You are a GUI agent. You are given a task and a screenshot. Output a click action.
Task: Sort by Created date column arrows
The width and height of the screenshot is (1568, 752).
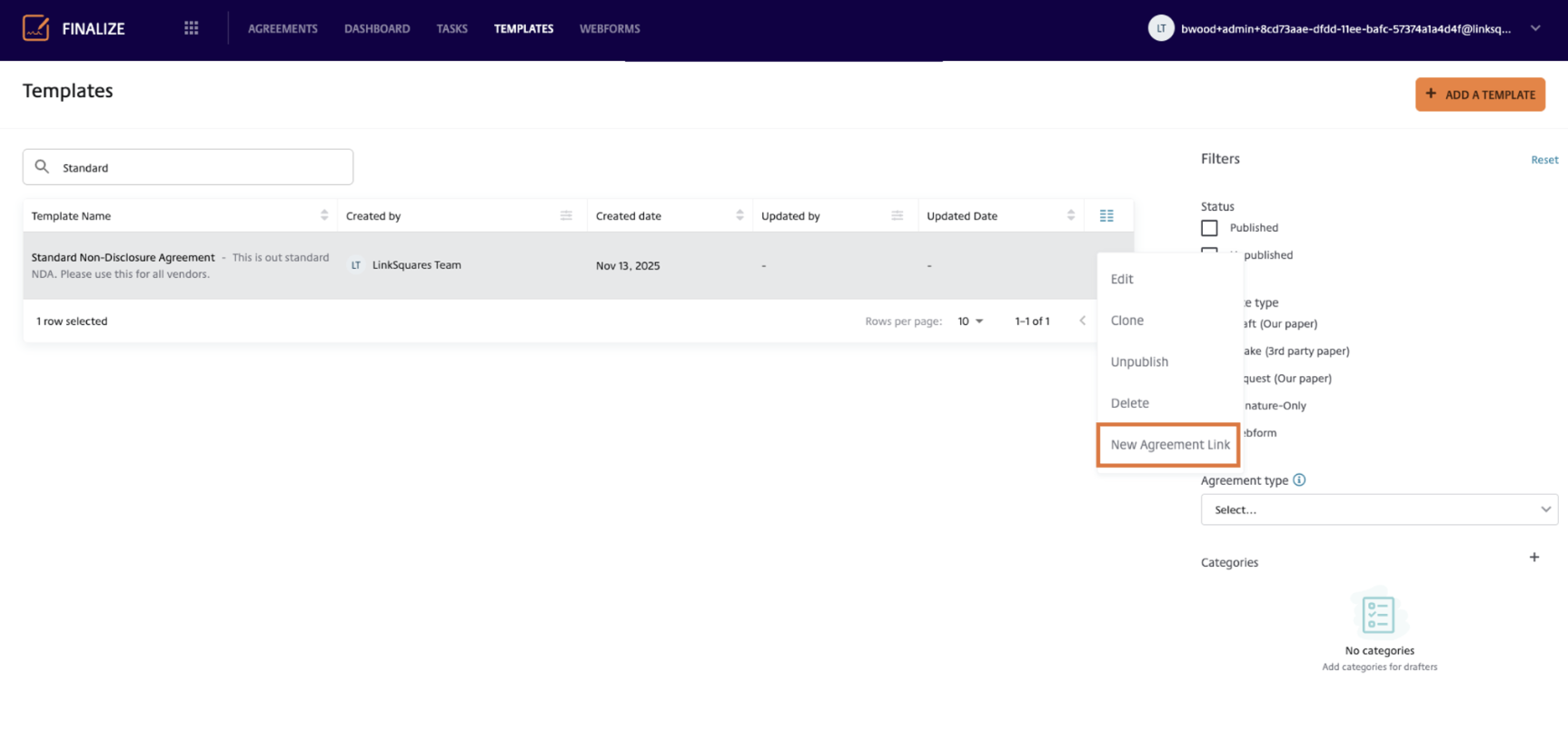[739, 215]
